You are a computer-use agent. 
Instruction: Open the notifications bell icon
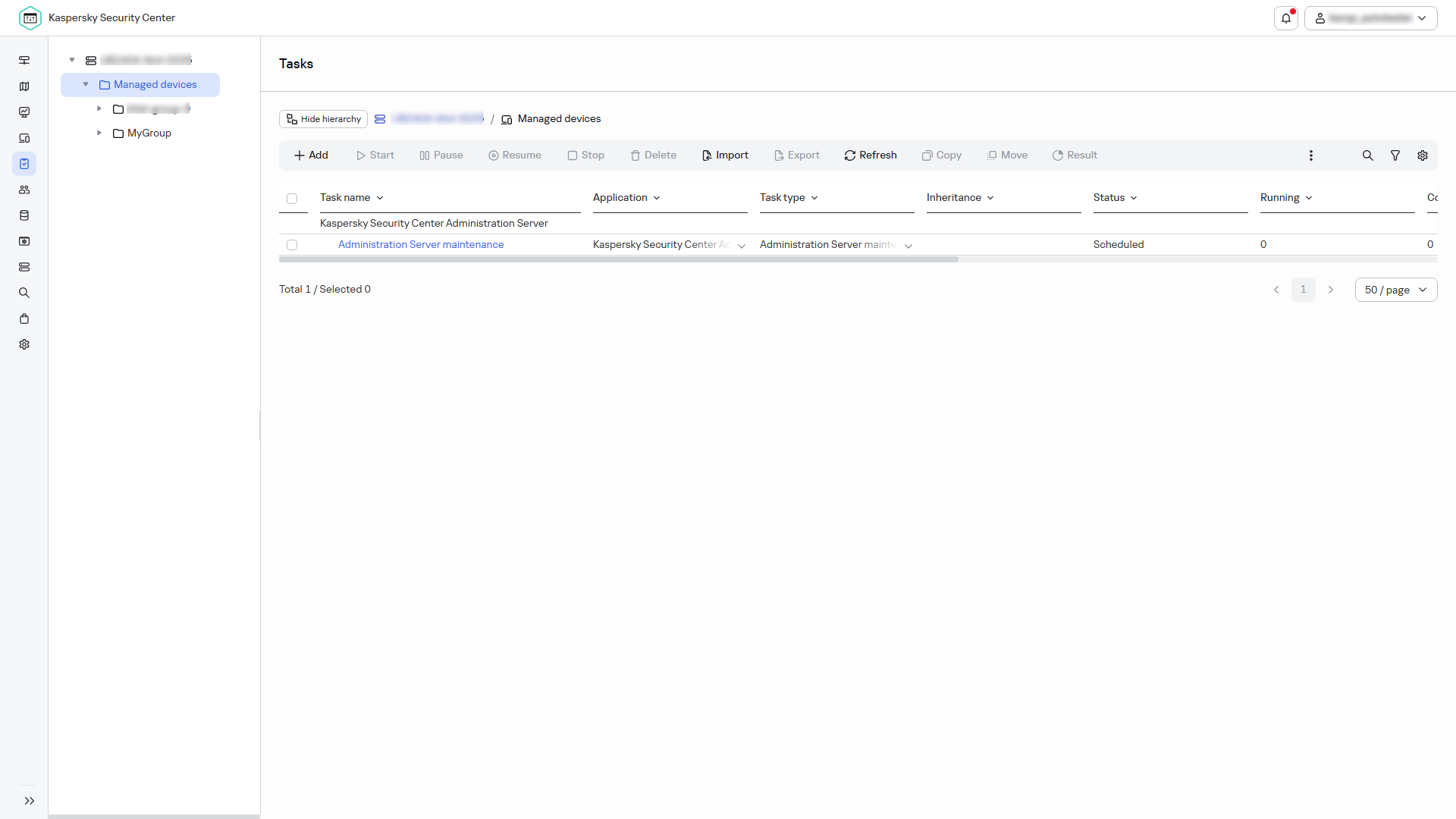pyautogui.click(x=1286, y=18)
